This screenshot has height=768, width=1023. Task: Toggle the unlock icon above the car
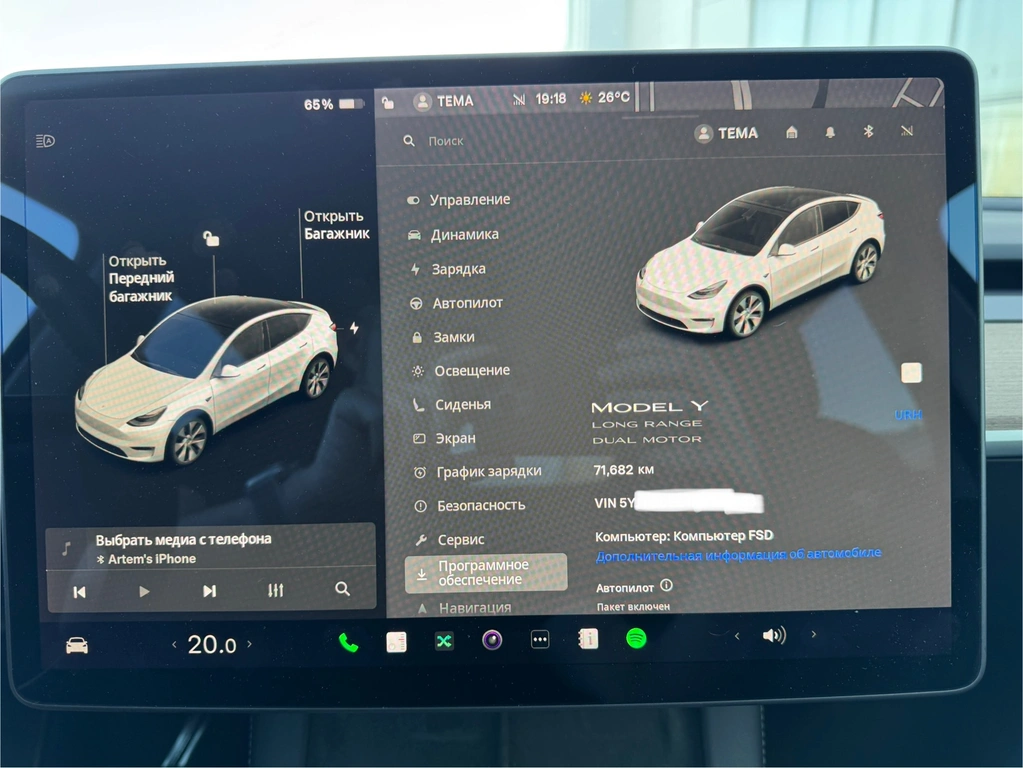tap(211, 239)
